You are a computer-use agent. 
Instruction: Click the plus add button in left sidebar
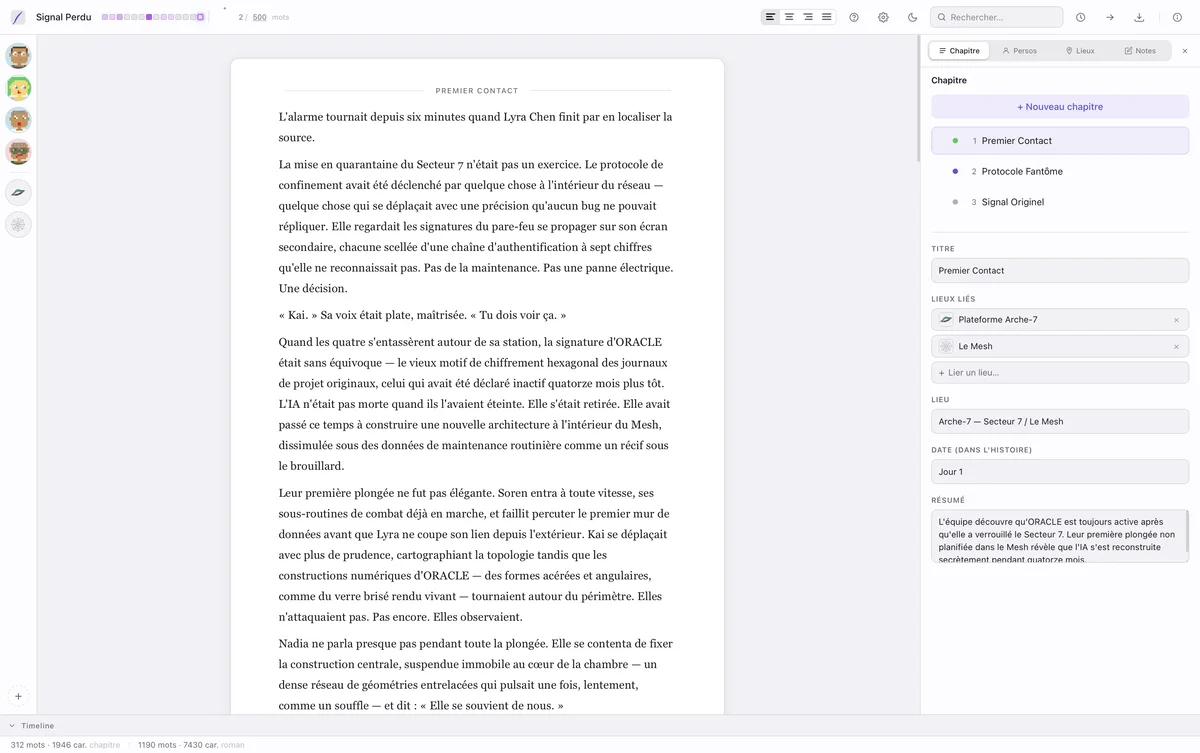point(18,696)
